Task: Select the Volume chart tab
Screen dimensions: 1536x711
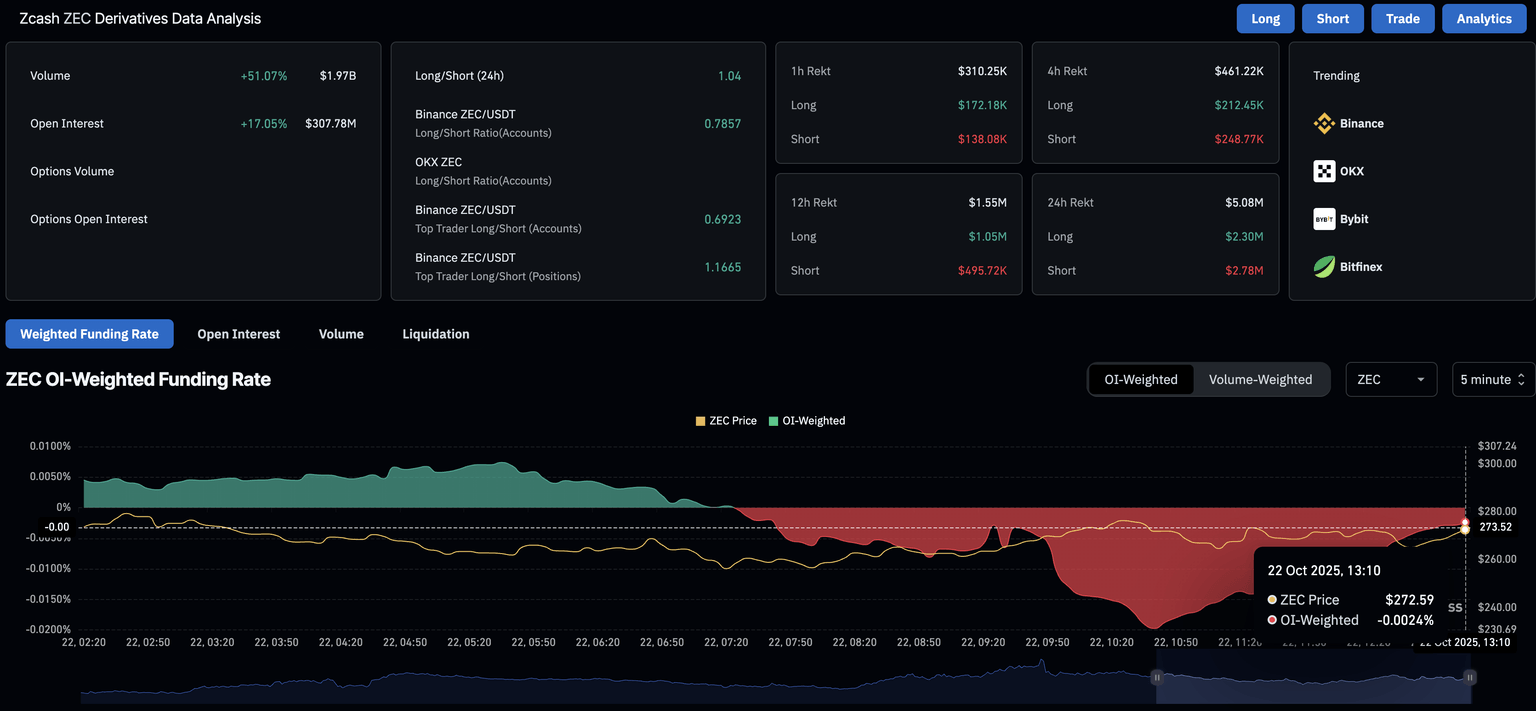Action: point(341,334)
